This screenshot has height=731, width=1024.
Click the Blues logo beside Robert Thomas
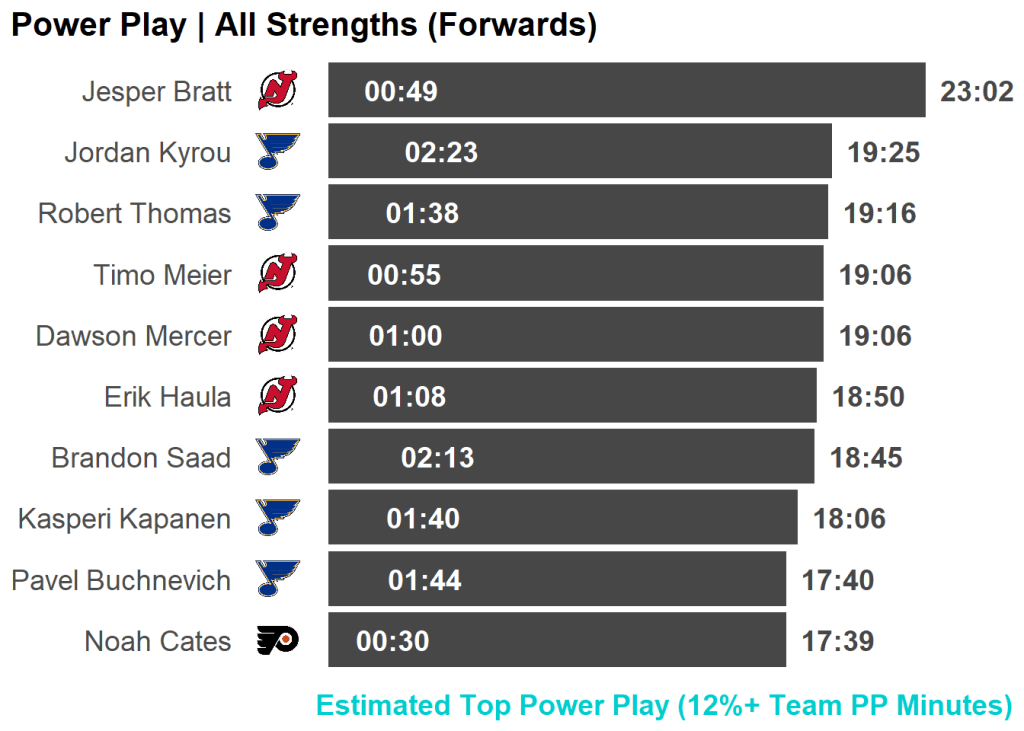277,213
